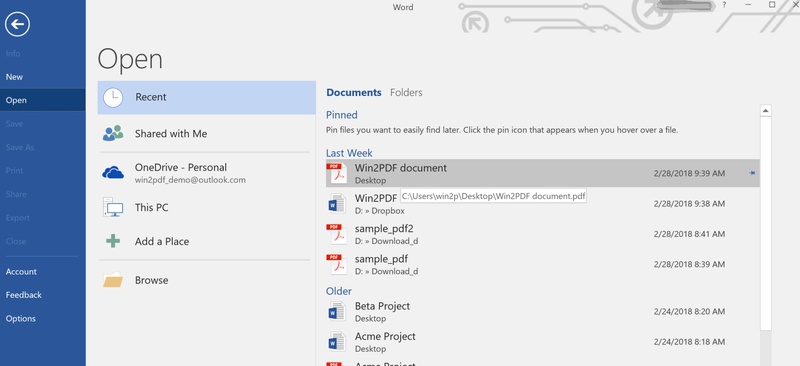
Task: Open the Win2PDF document file name
Action: (401, 167)
